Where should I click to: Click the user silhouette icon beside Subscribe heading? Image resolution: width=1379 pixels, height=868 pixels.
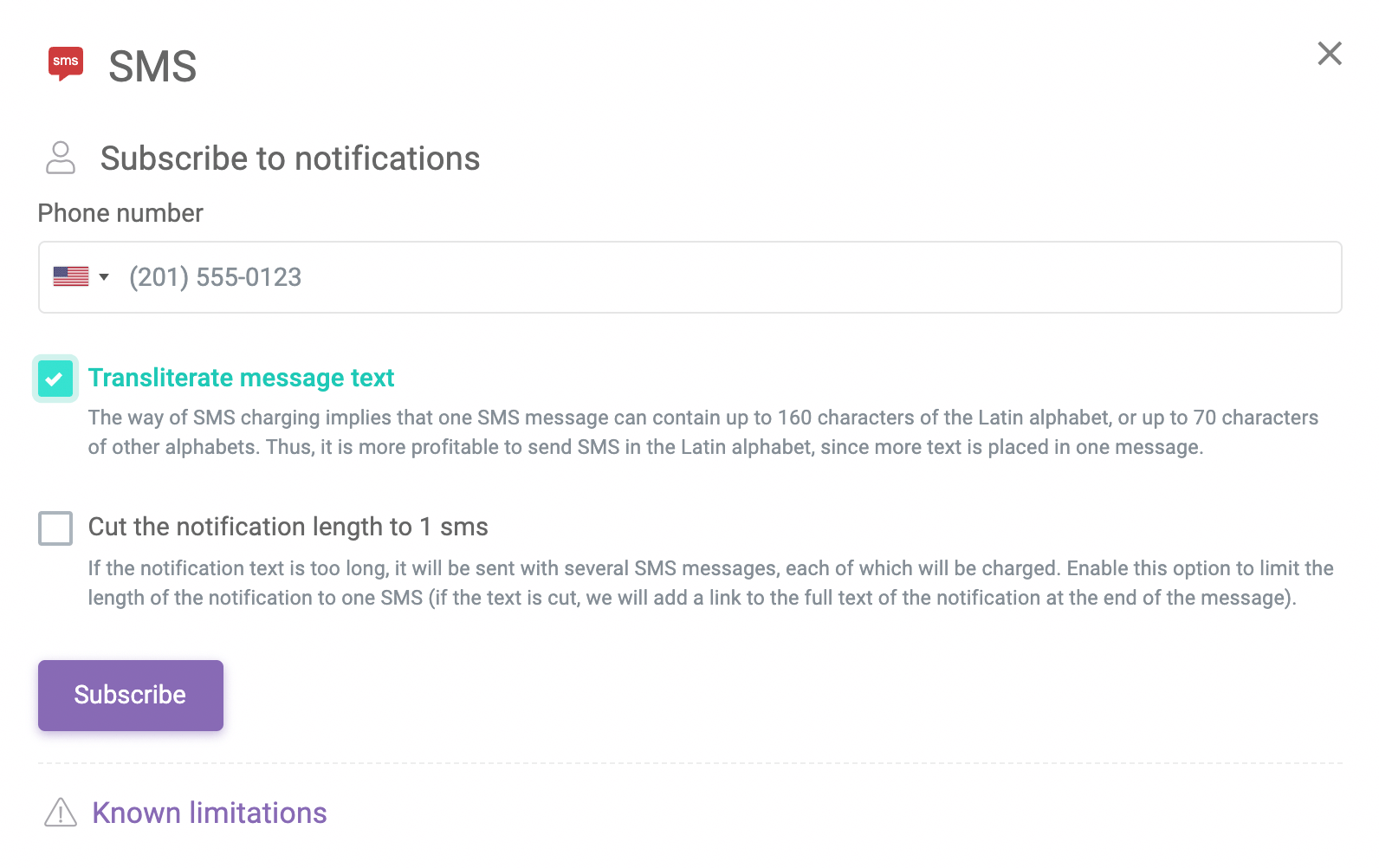(61, 158)
